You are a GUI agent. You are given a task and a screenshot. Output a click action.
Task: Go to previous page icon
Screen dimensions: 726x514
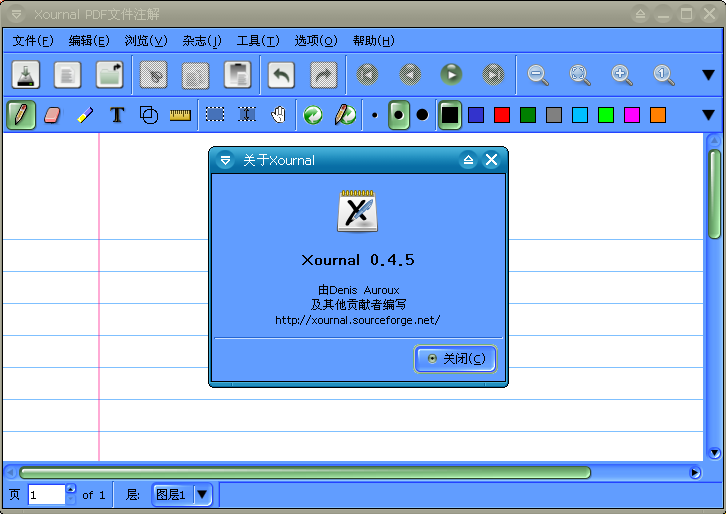click(410, 75)
